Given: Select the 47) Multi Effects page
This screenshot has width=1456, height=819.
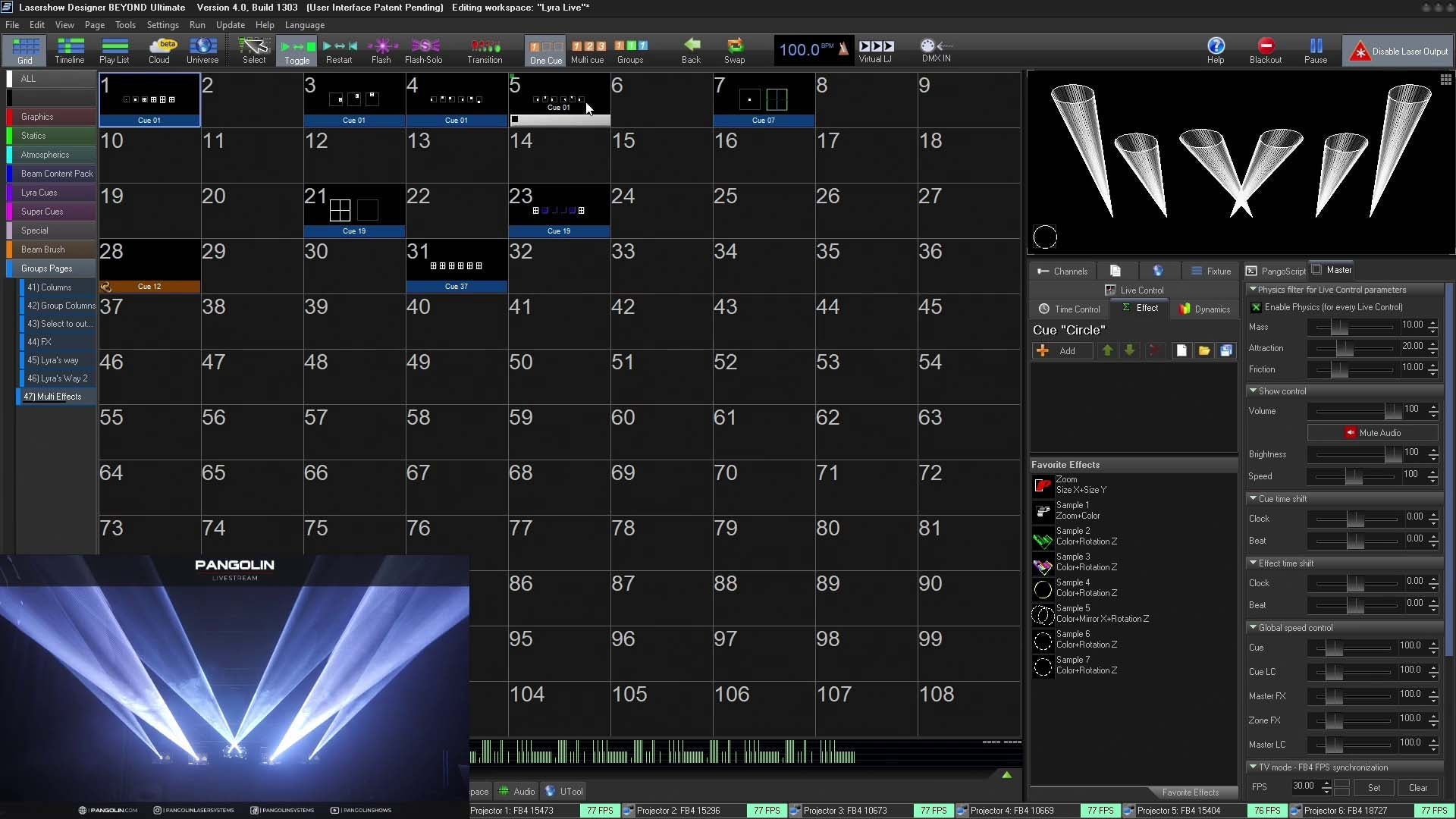Looking at the screenshot, I should (56, 396).
